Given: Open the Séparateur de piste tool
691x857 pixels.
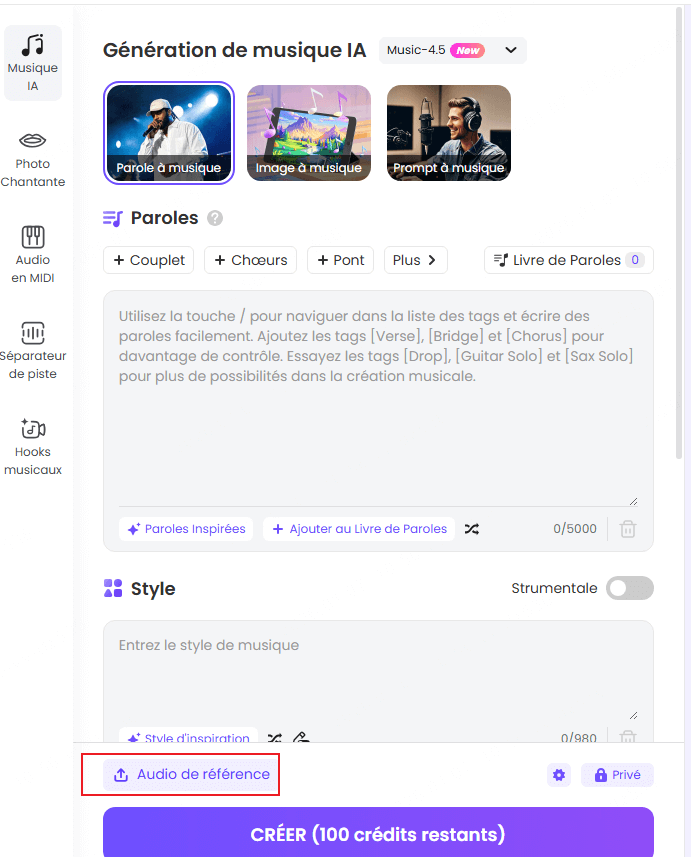Looking at the screenshot, I should [32, 350].
